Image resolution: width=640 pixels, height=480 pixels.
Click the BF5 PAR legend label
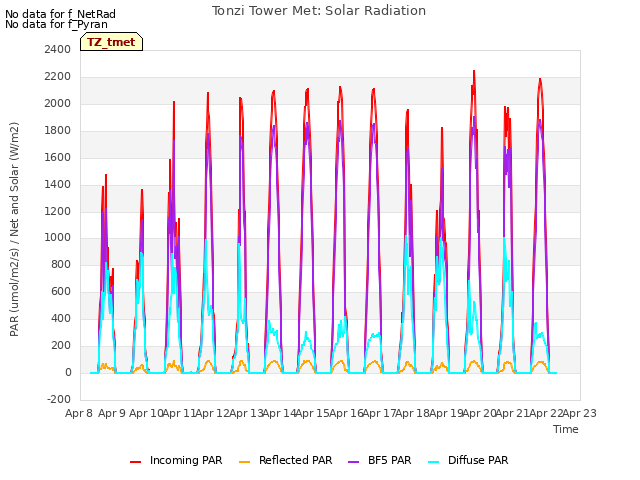point(389,460)
